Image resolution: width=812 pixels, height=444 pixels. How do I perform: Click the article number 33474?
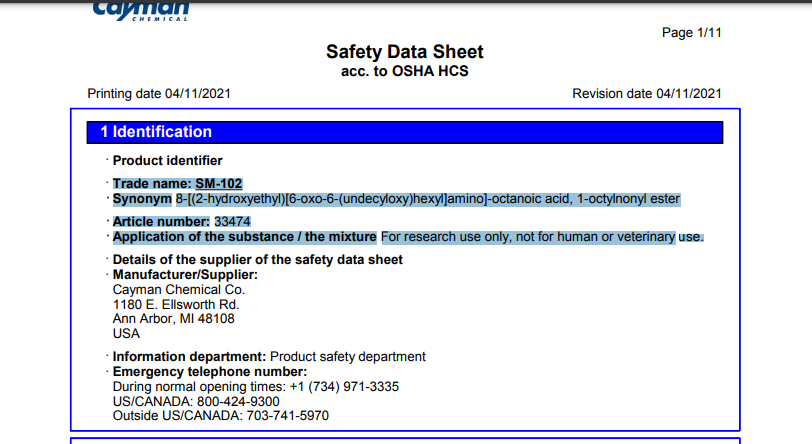click(232, 221)
